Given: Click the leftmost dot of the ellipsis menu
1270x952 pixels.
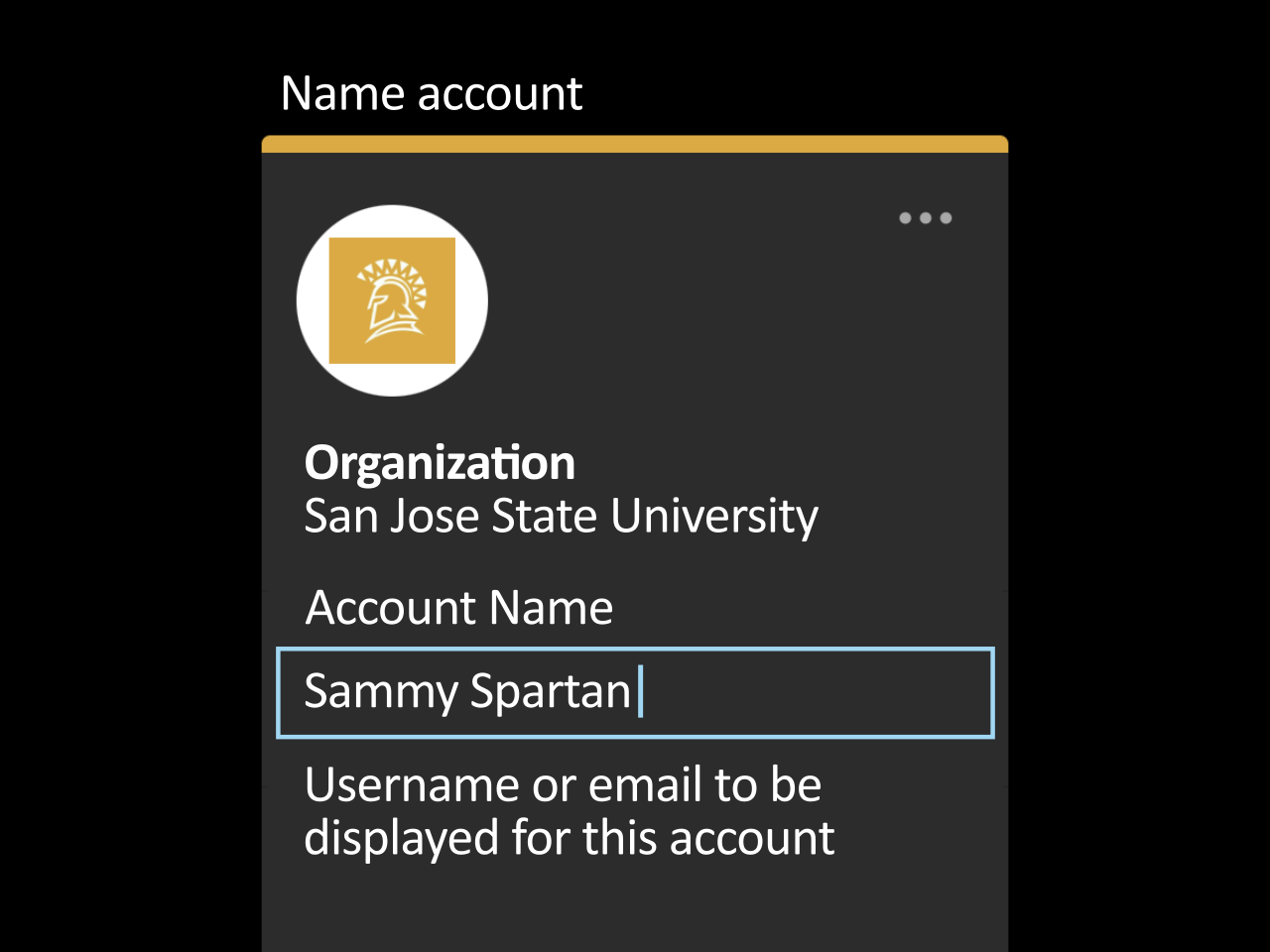Looking at the screenshot, I should tap(903, 218).
